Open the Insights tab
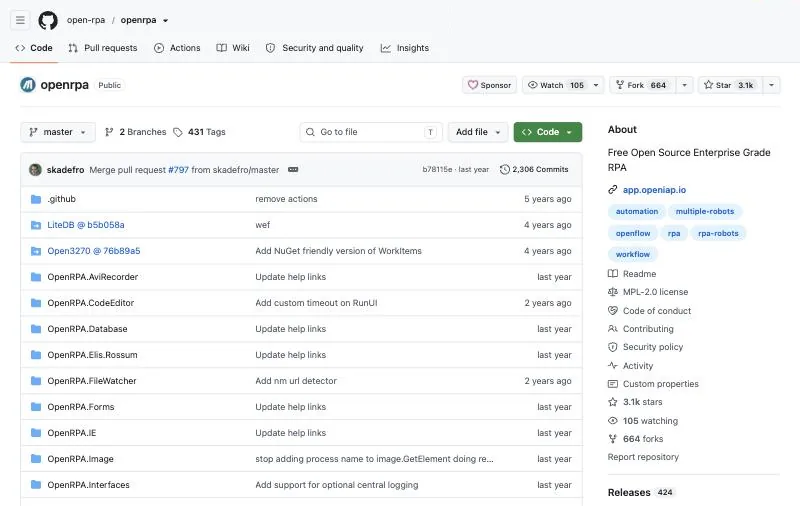 click(x=405, y=48)
